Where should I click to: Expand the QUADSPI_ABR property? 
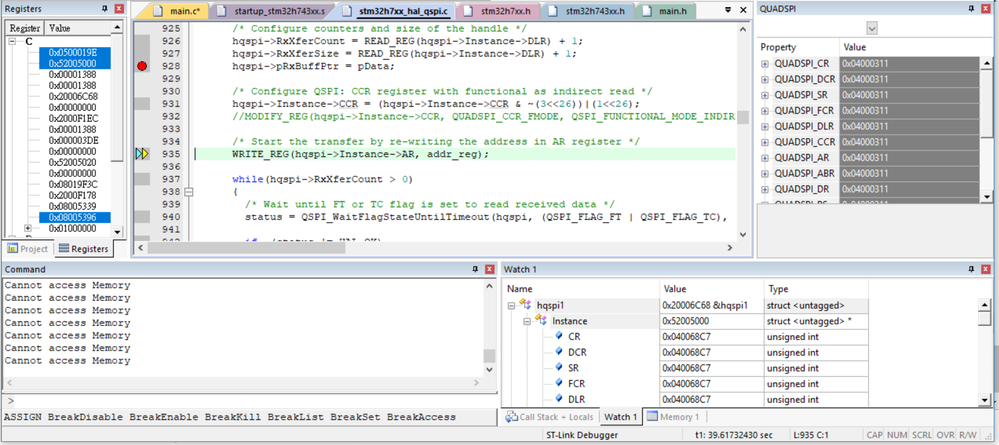pos(765,173)
